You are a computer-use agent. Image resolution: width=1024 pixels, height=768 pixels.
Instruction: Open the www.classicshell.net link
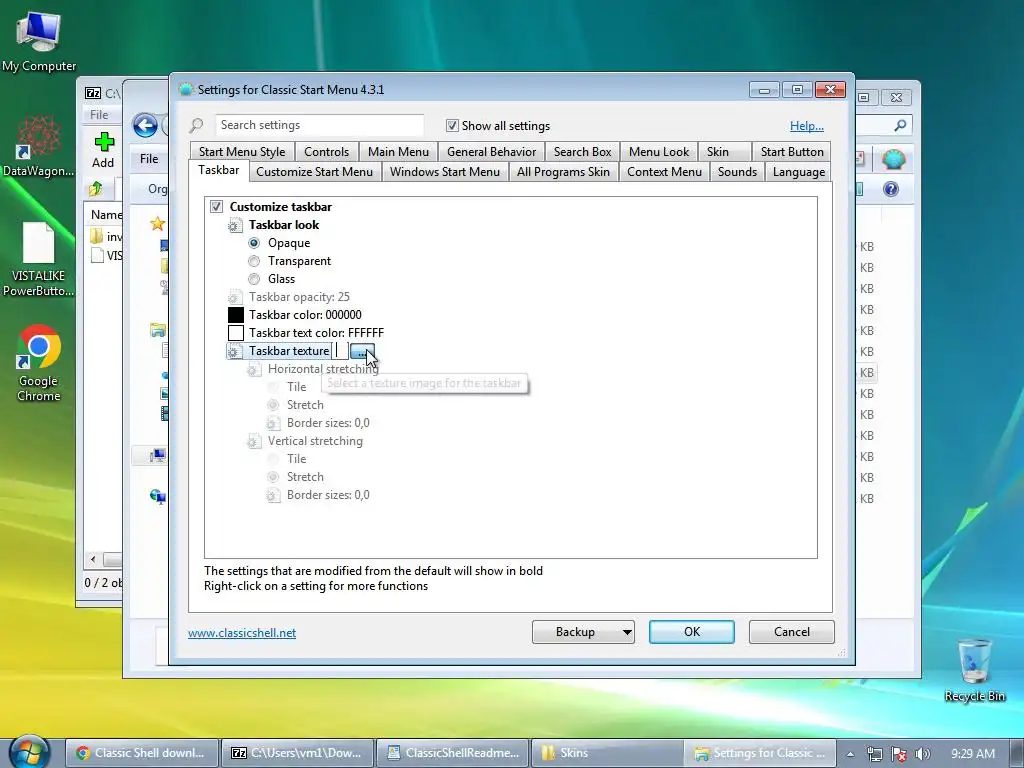click(242, 633)
